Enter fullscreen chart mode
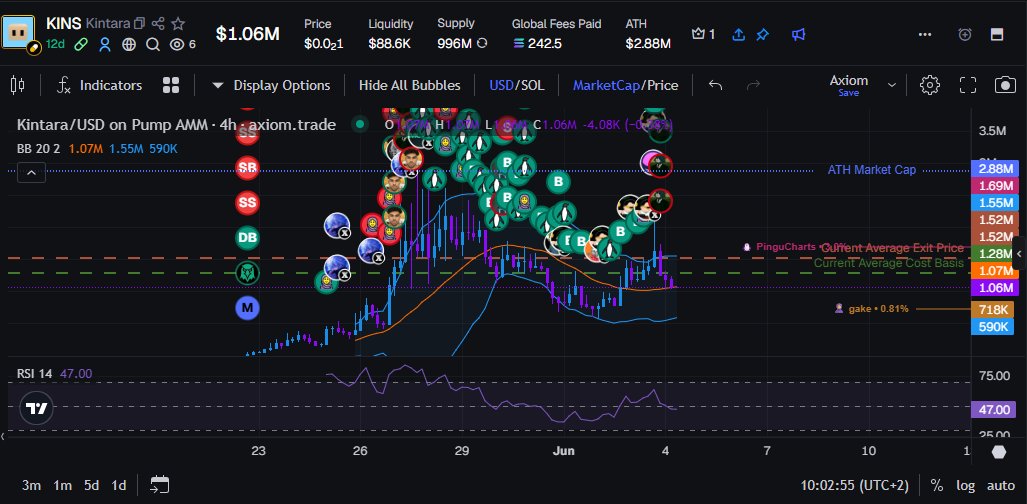Viewport: 1027px width, 504px height. (x=967, y=85)
